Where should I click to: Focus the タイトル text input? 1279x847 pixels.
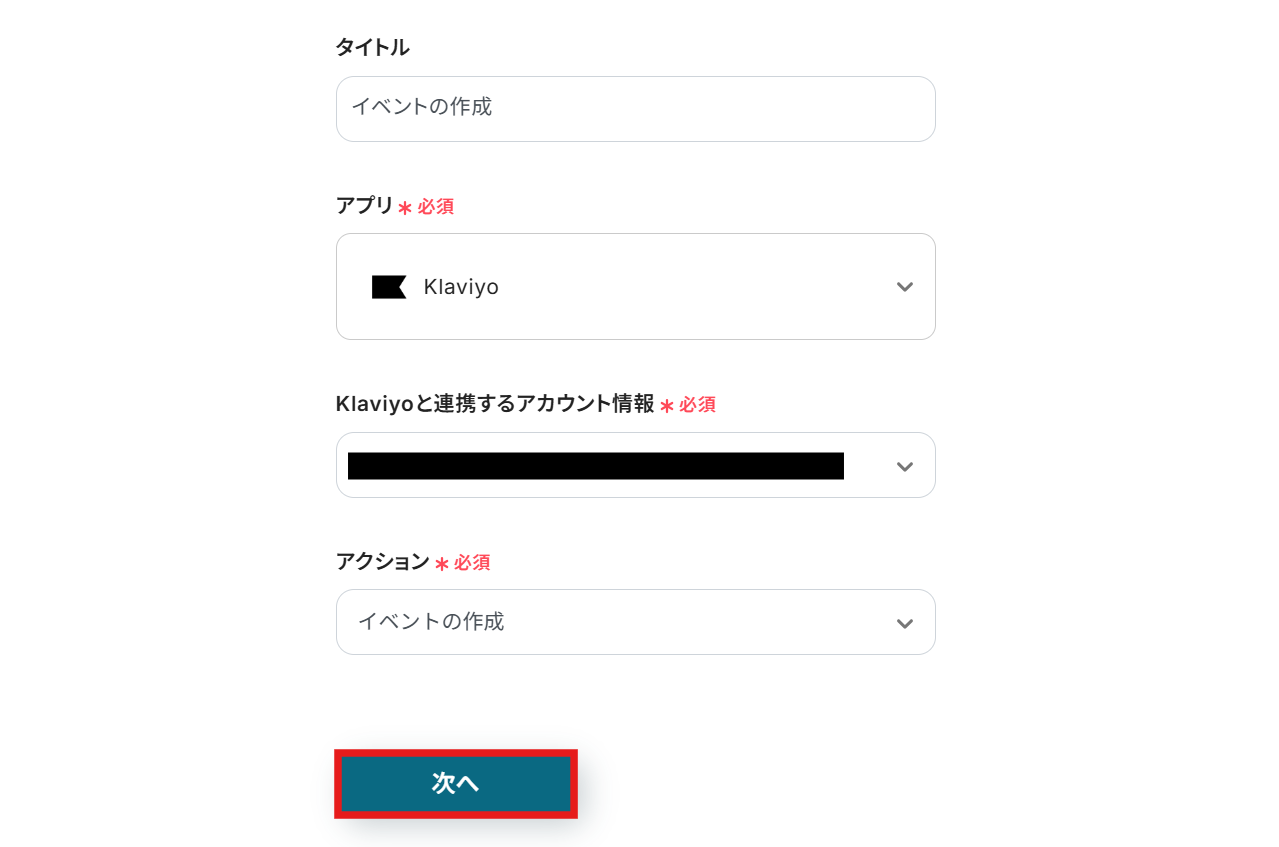click(x=635, y=109)
